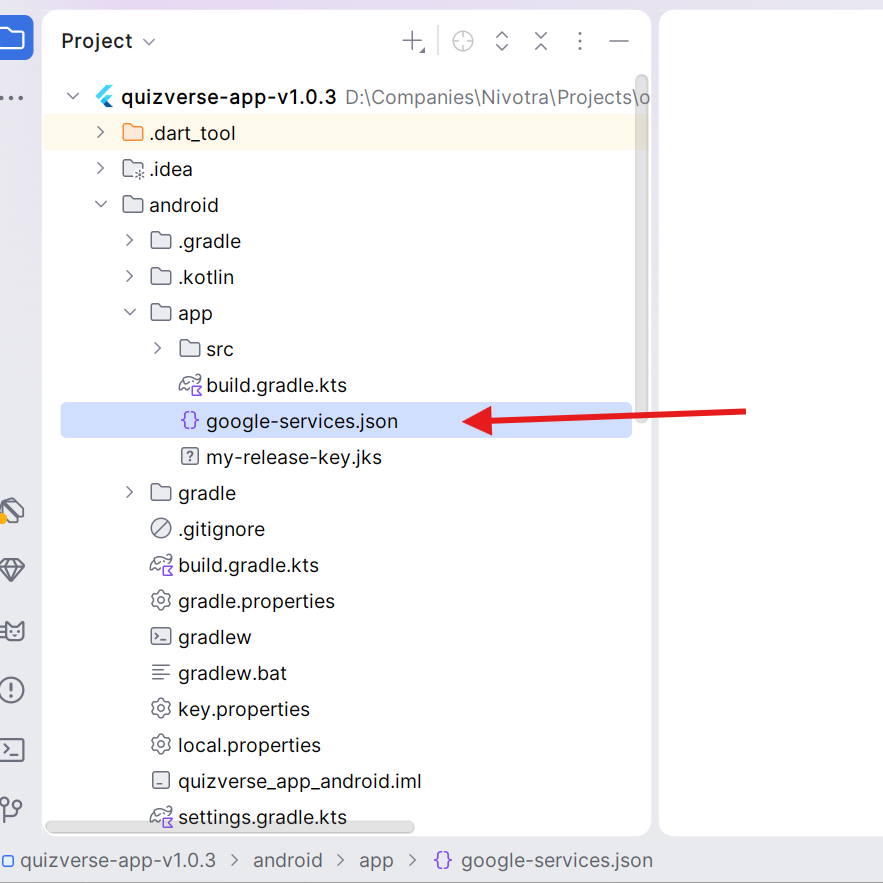Click the unknown file icon of my-release-key.jks

(190, 456)
